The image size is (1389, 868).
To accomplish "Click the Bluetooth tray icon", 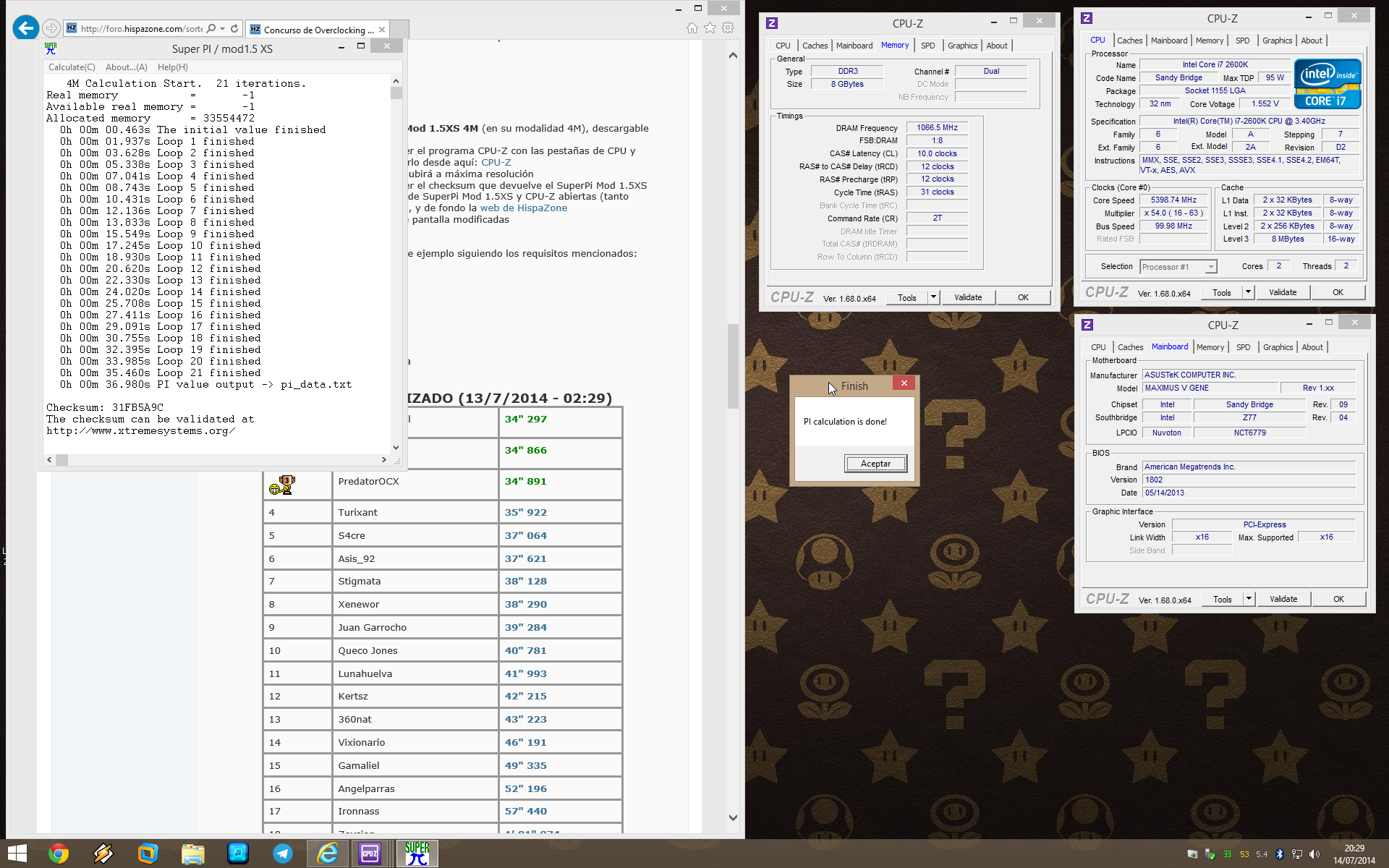I will [1279, 854].
